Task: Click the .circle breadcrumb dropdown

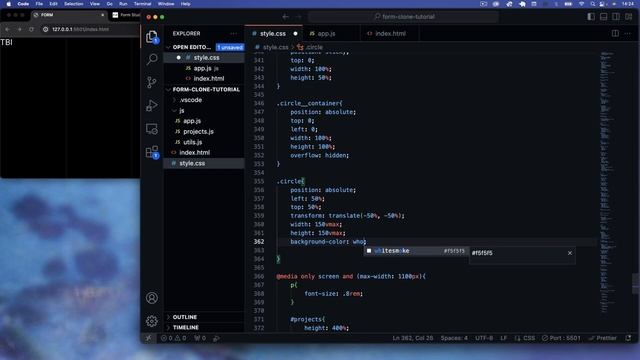Action: [311, 47]
